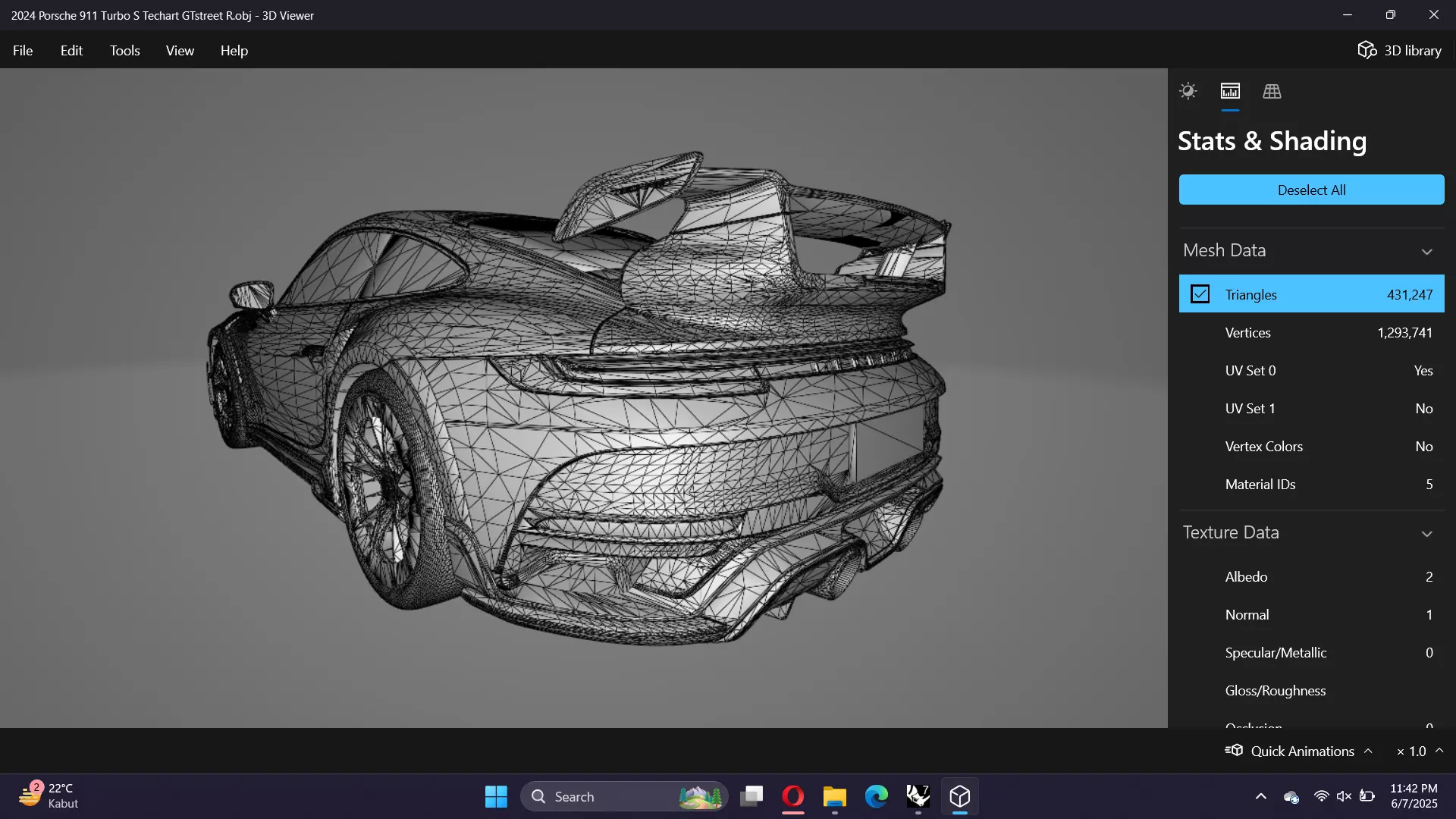Image resolution: width=1456 pixels, height=819 pixels.
Task: Select the Gloss/Roughness texture row
Action: [x=1311, y=690]
